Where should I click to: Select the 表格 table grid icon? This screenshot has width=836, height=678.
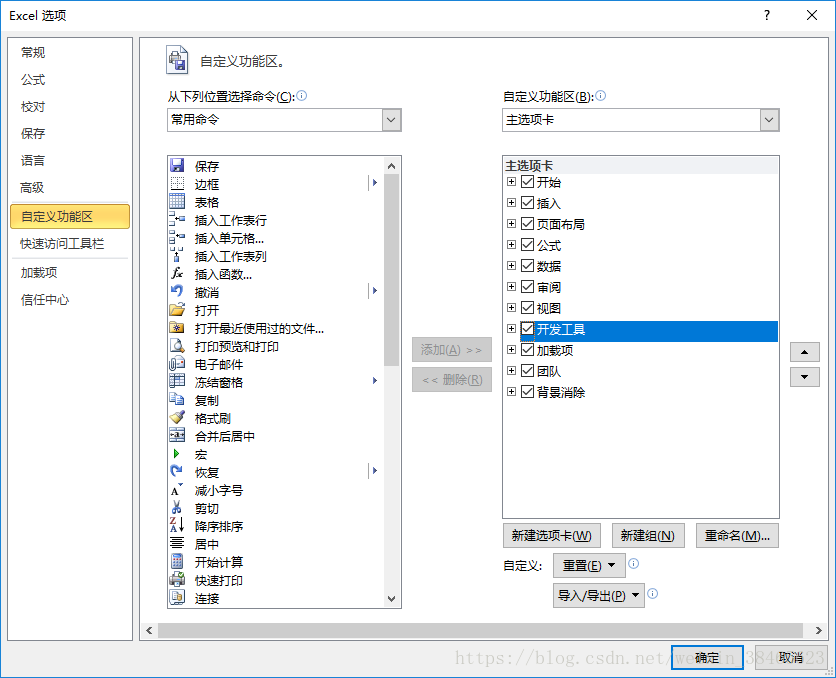pyautogui.click(x=177, y=201)
